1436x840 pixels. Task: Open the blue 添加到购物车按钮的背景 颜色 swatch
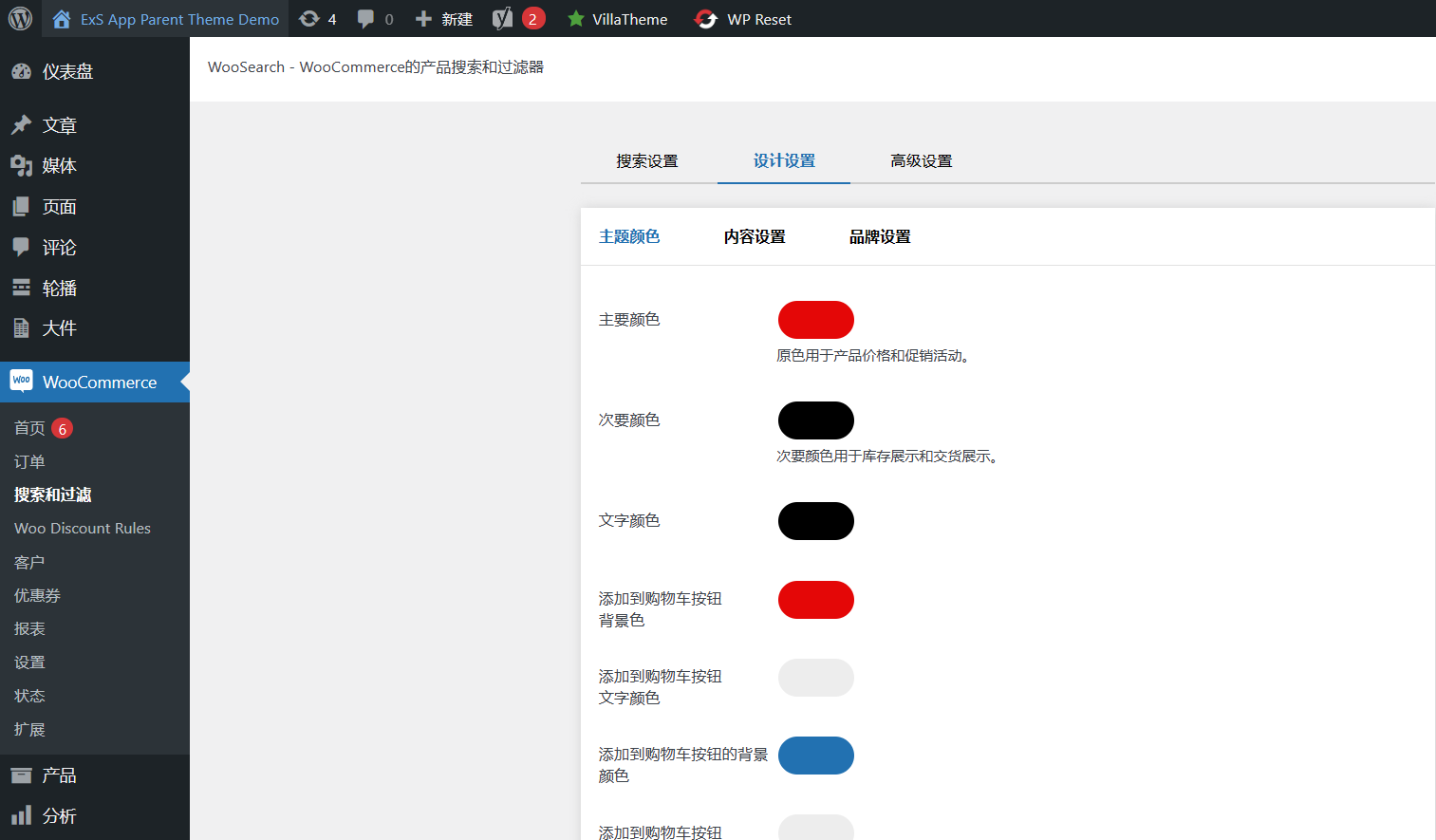tap(816, 756)
